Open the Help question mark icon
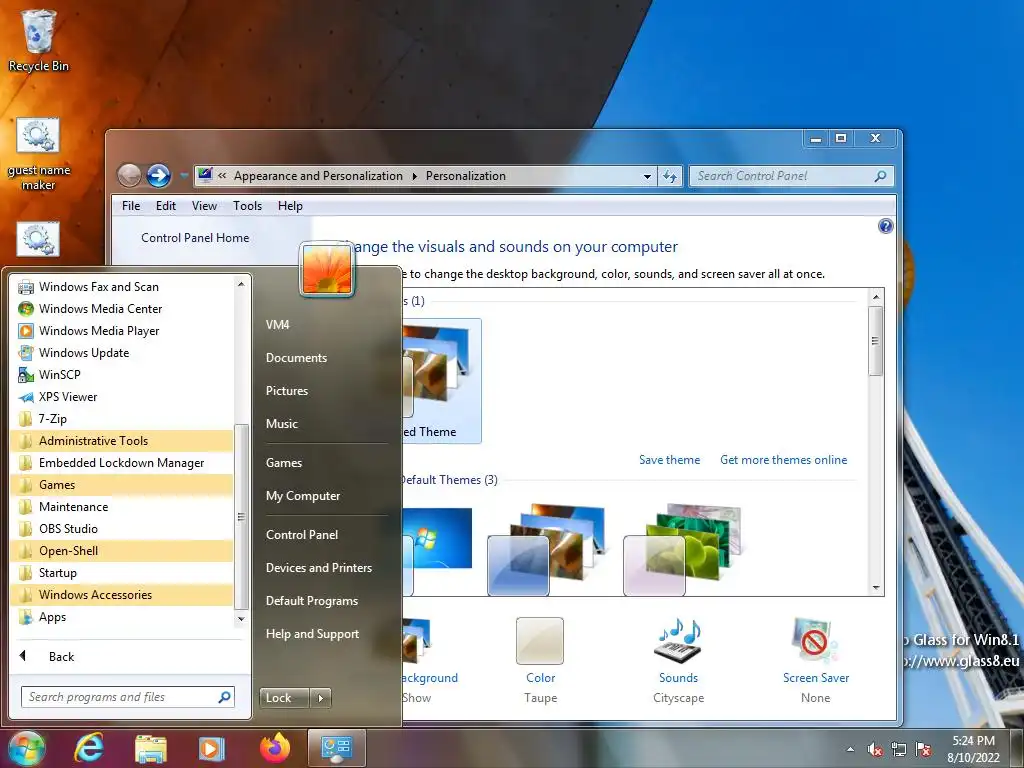 886,226
